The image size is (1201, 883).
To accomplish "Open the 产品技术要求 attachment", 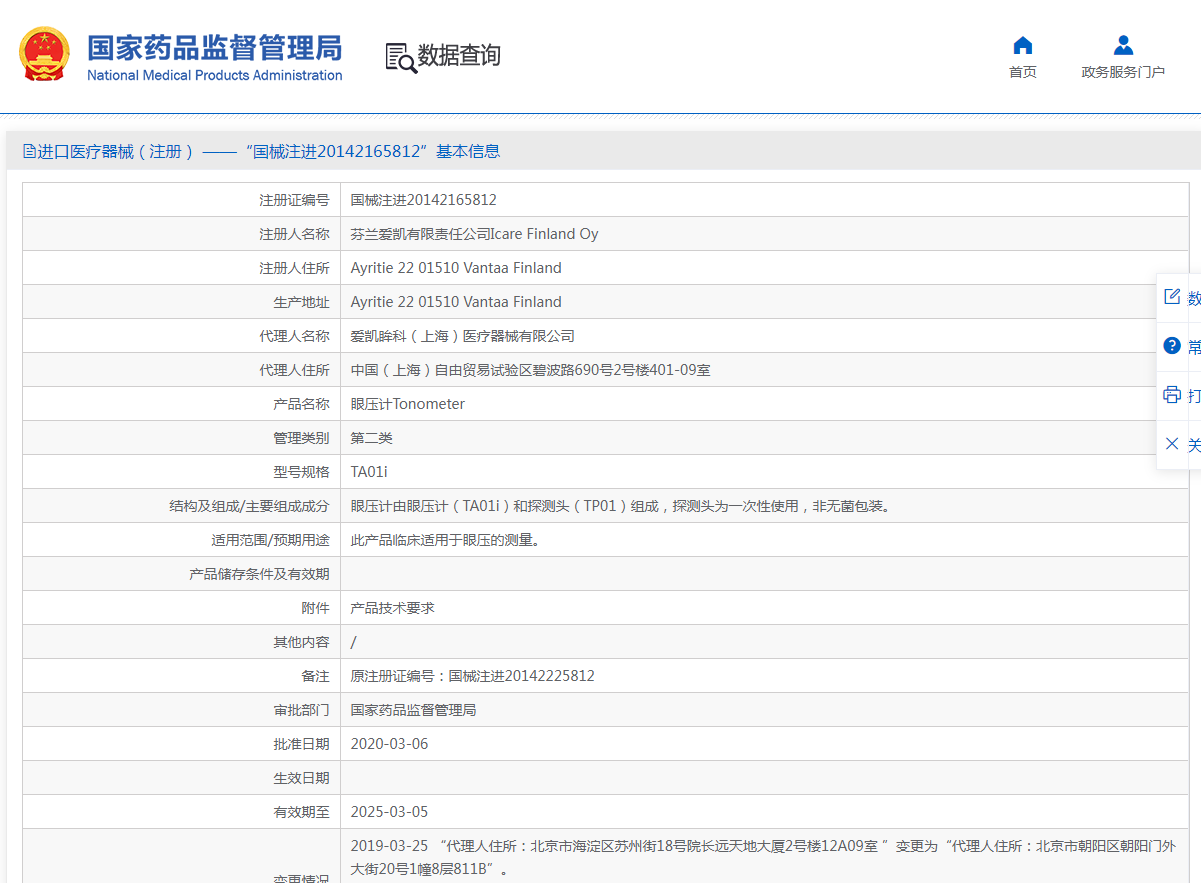I will click(x=392, y=608).
